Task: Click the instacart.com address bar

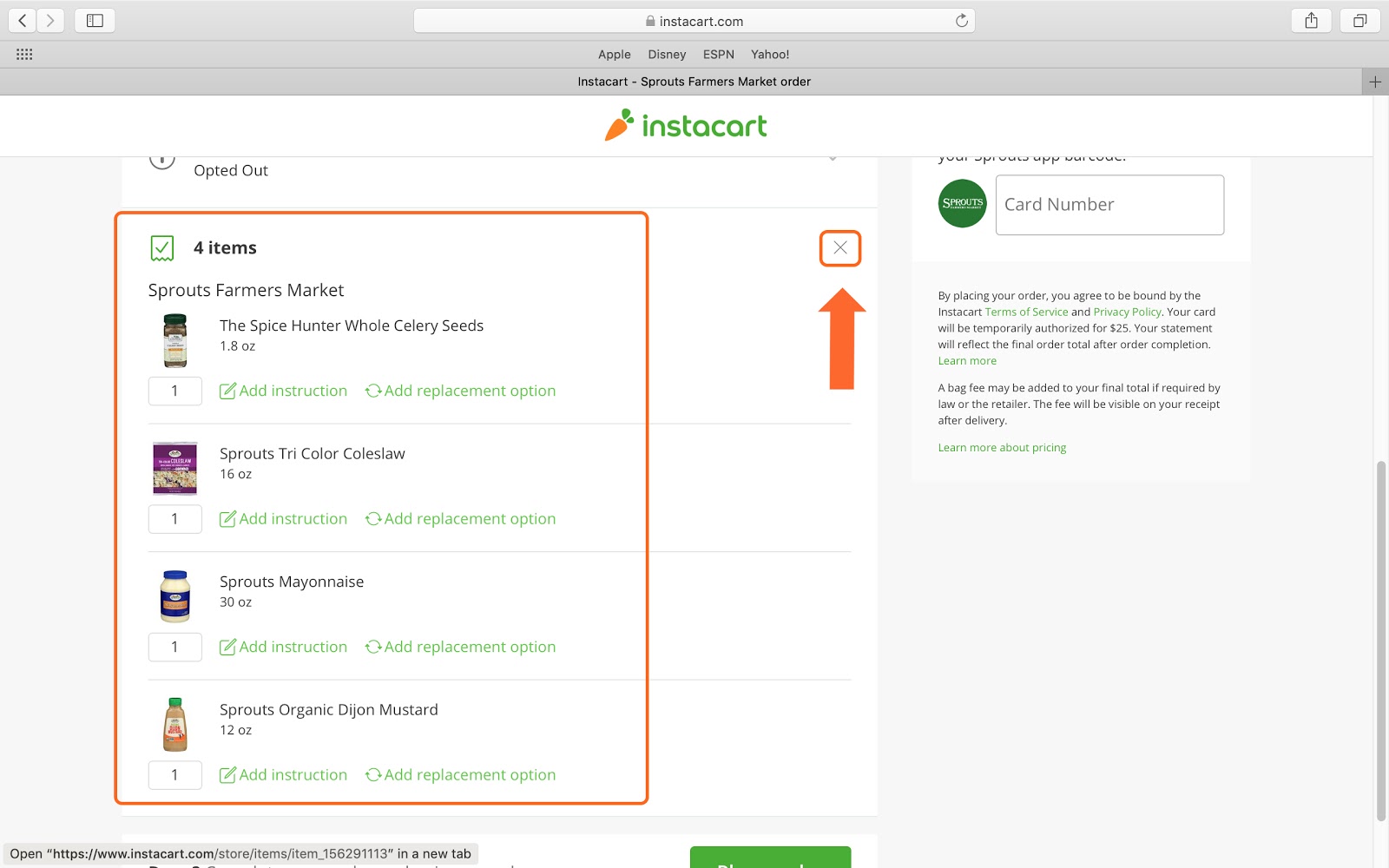Action: 694,21
